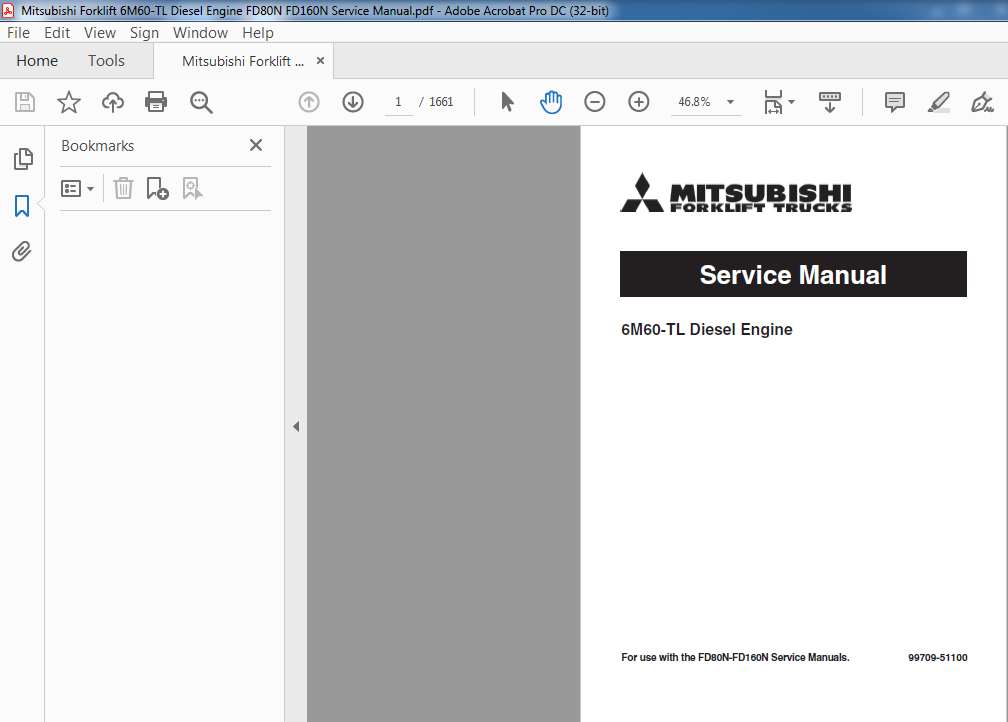
Task: Click the Mitsubishi Forklift Trucks logo
Action: pyautogui.click(x=735, y=193)
